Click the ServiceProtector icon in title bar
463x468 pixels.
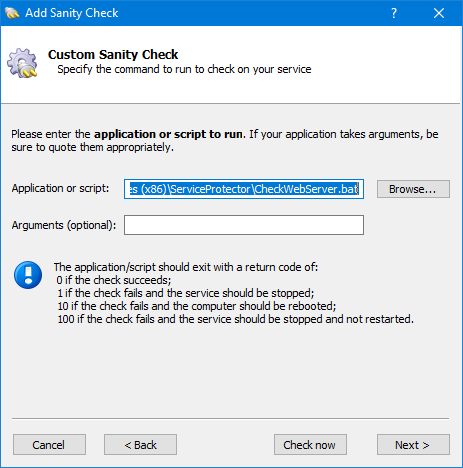[12, 13]
